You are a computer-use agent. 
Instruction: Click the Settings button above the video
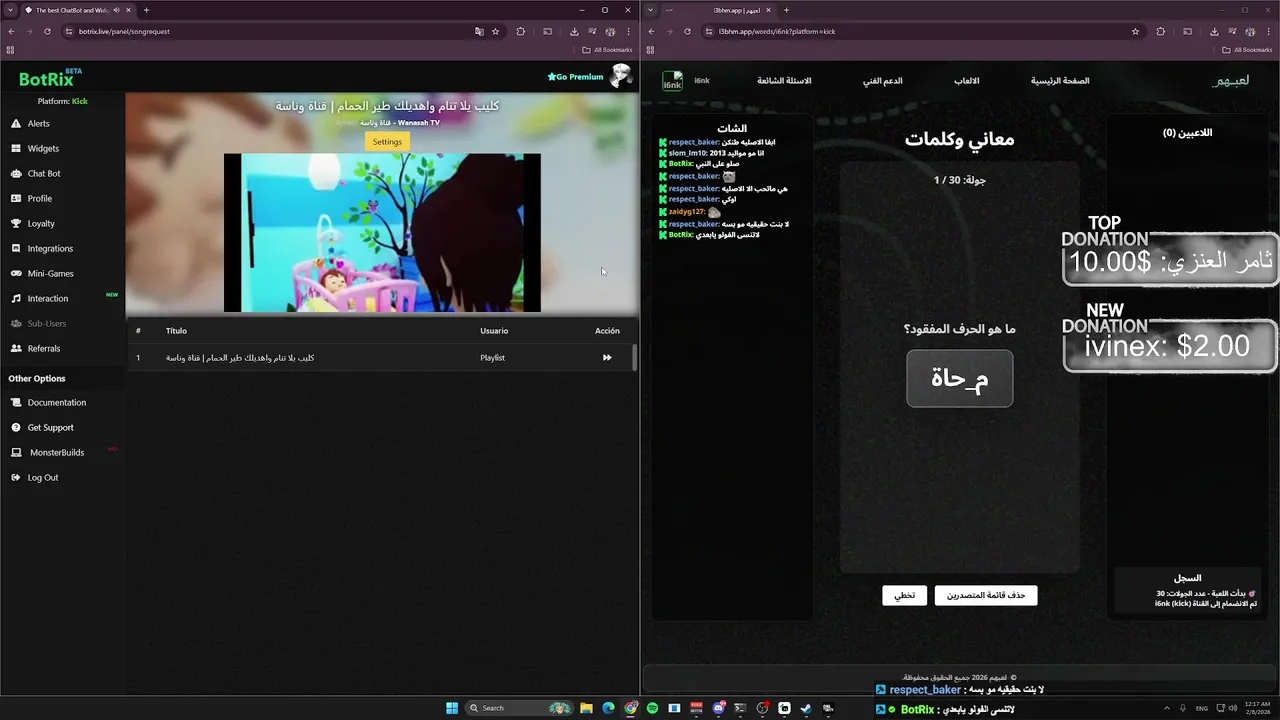point(387,141)
